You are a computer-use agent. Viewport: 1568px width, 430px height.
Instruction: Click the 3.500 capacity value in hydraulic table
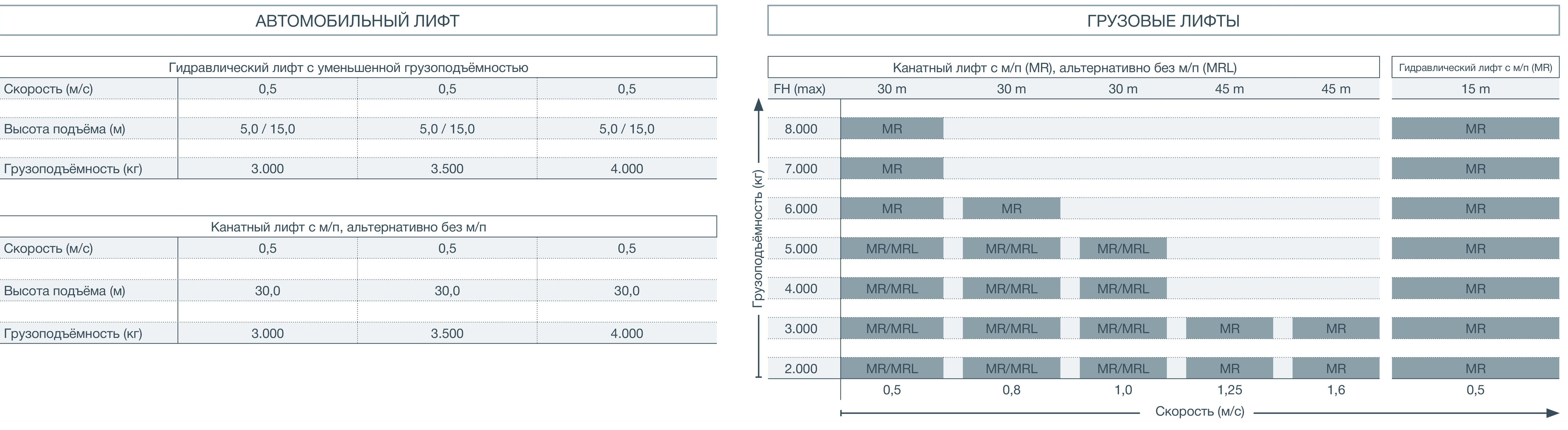pyautogui.click(x=447, y=169)
